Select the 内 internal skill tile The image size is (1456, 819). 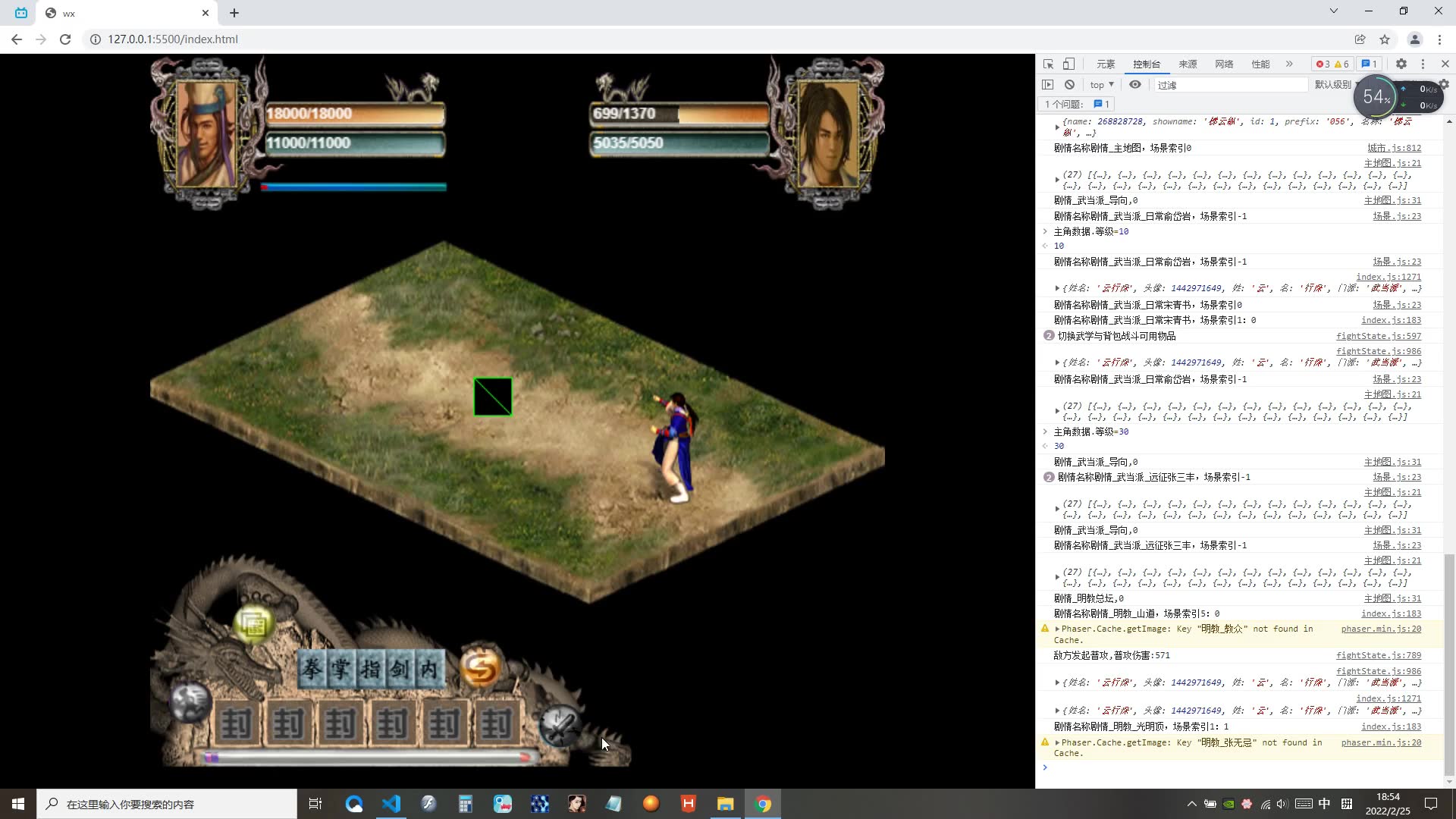pos(429,669)
